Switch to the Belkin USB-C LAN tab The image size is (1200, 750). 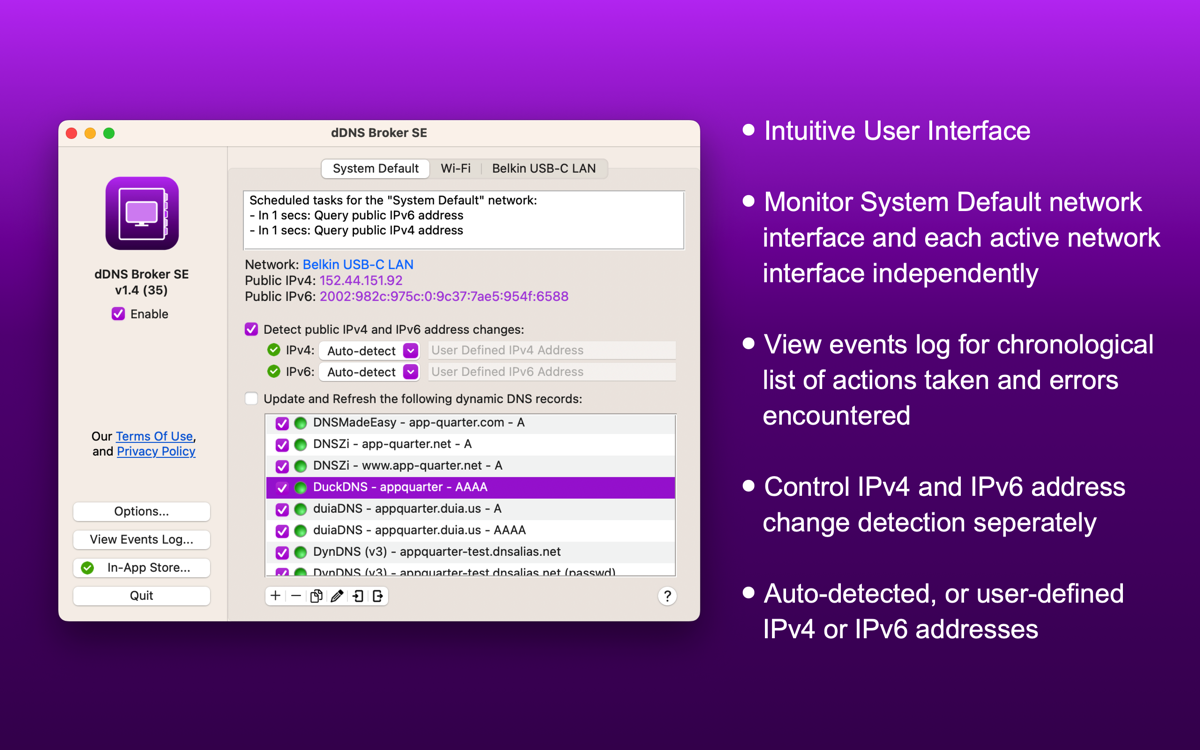tap(543, 168)
